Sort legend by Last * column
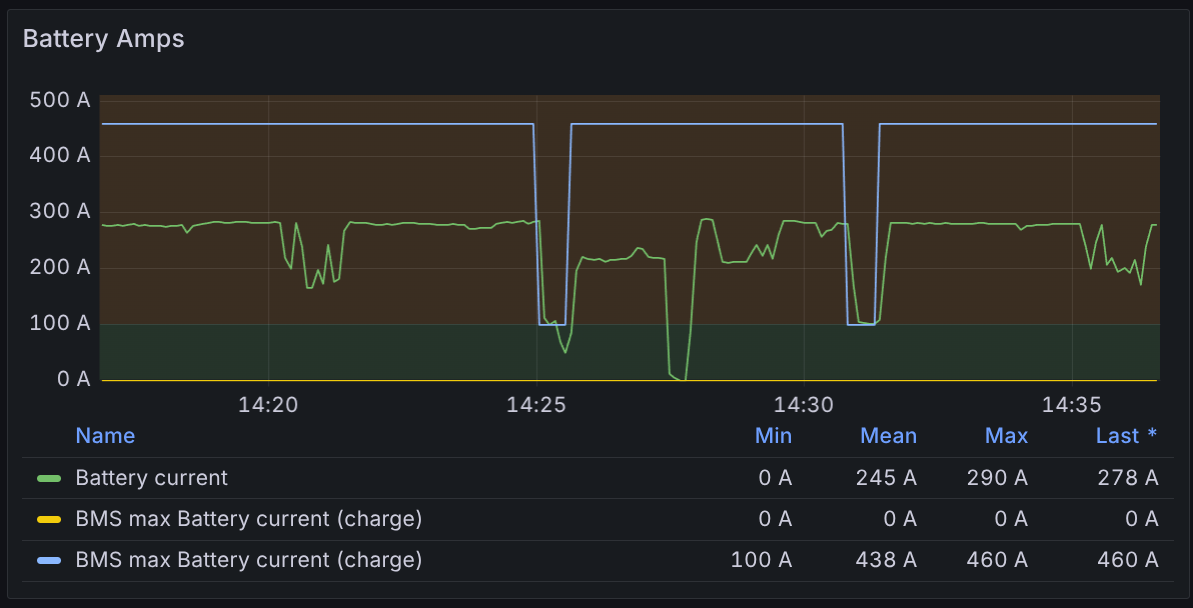The image size is (1193, 608). click(1126, 436)
